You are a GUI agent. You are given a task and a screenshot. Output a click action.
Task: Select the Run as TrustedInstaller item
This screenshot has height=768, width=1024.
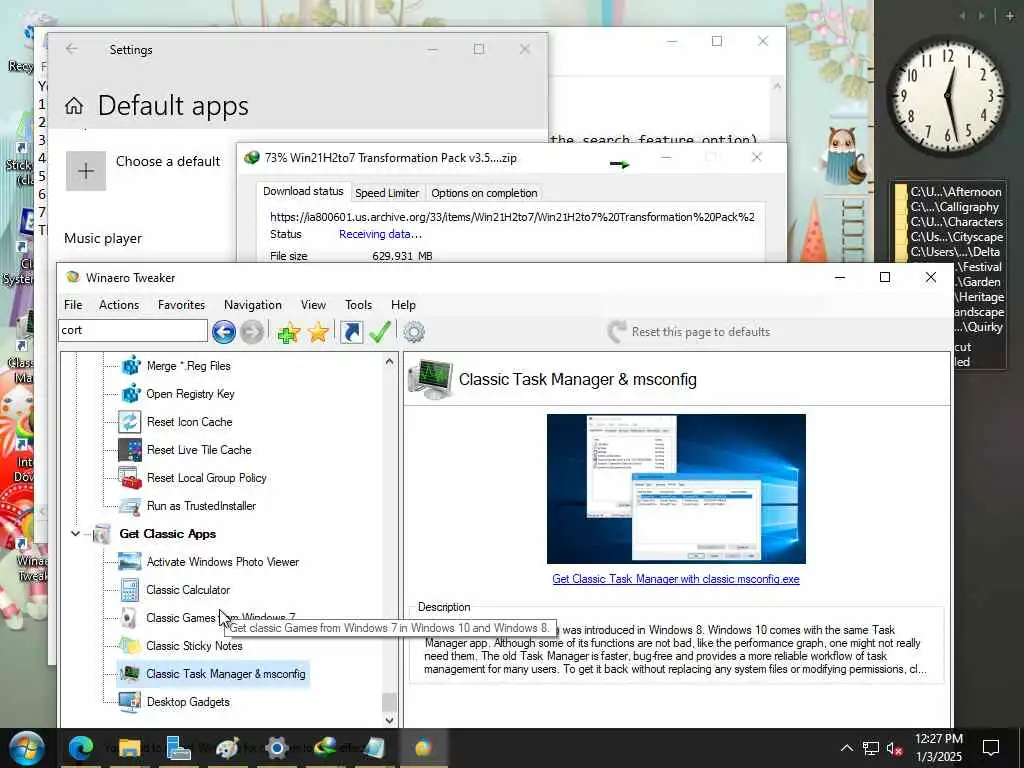click(201, 506)
